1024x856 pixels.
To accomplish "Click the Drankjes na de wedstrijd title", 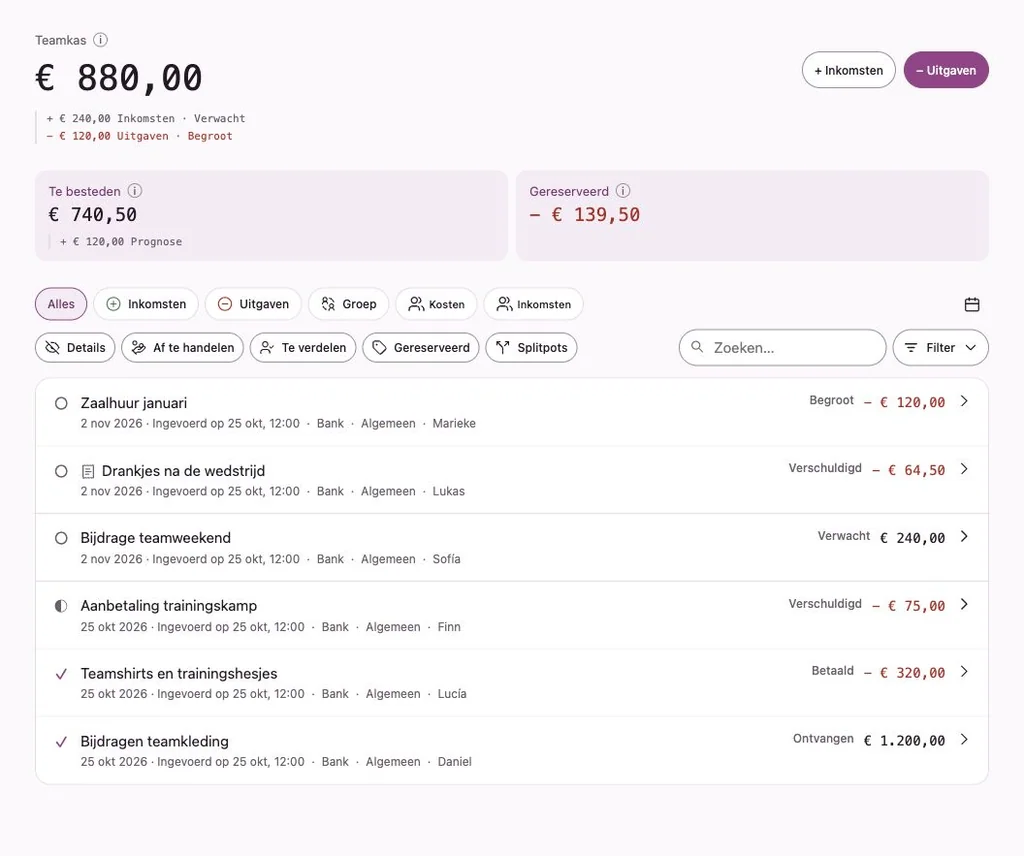I will point(184,471).
